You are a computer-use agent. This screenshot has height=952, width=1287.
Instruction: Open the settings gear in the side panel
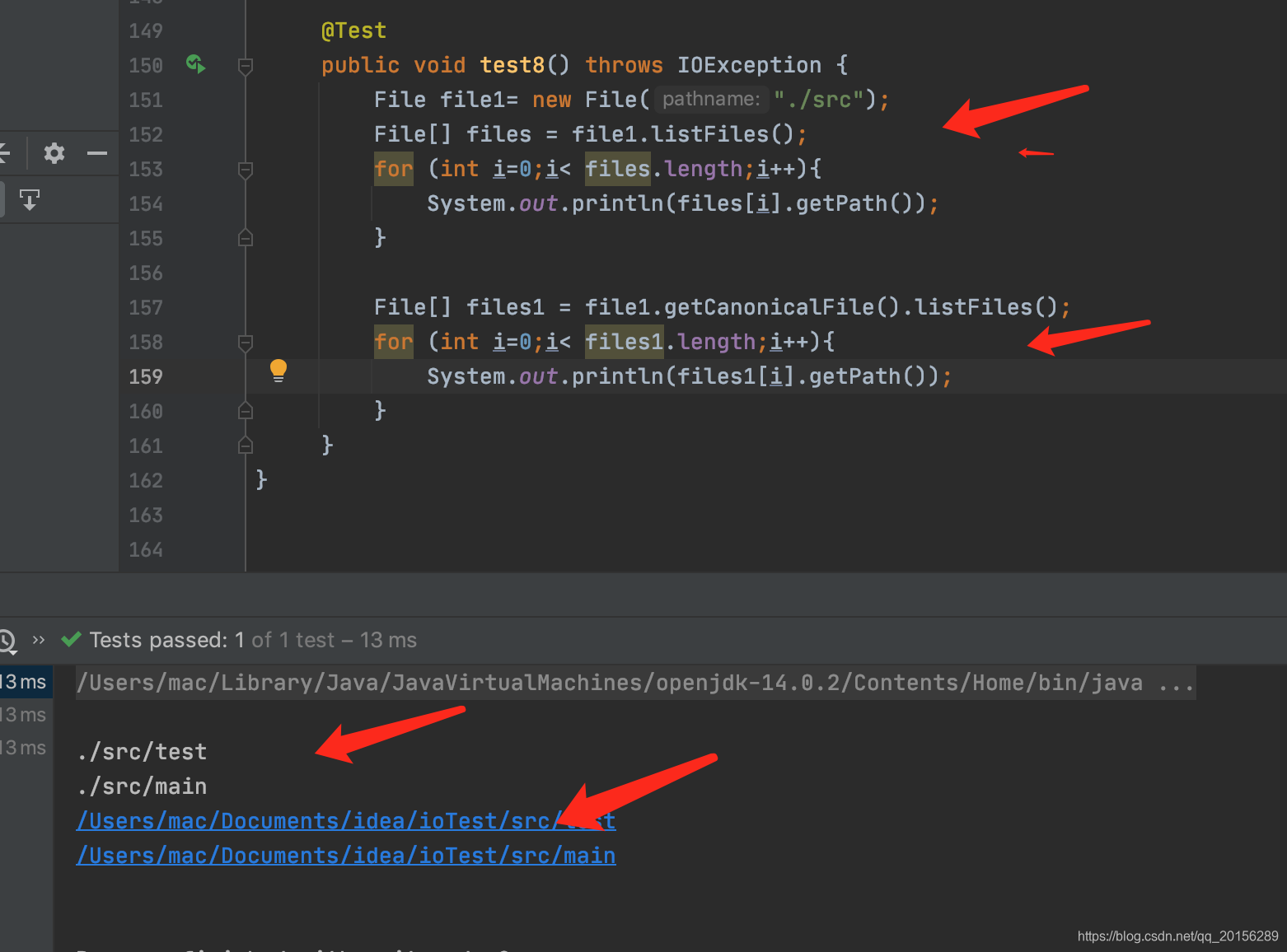click(54, 153)
